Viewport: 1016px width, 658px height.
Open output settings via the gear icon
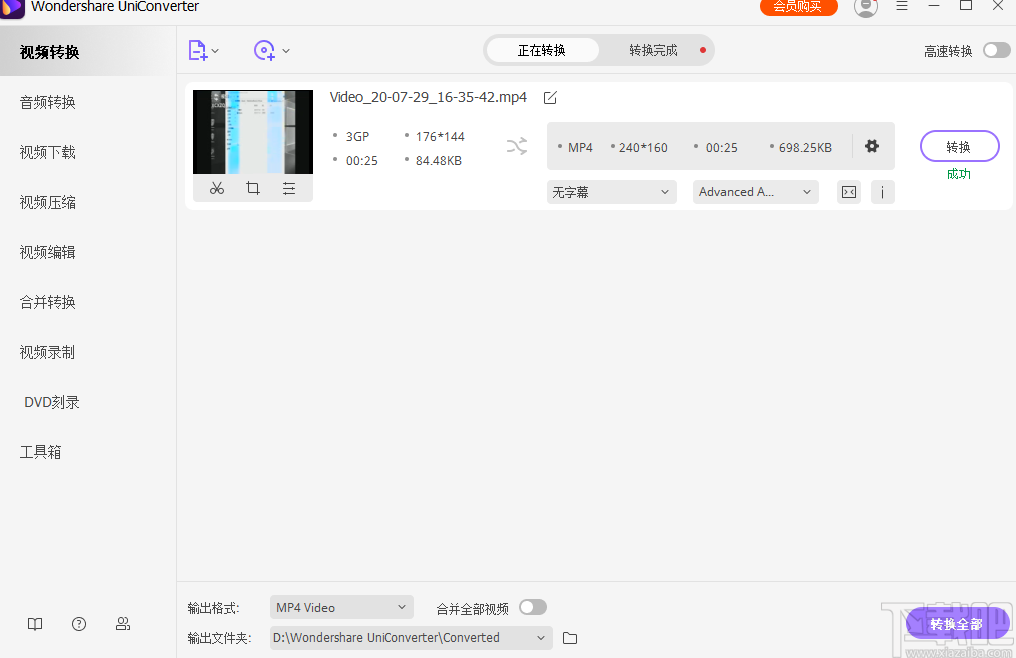pos(871,146)
